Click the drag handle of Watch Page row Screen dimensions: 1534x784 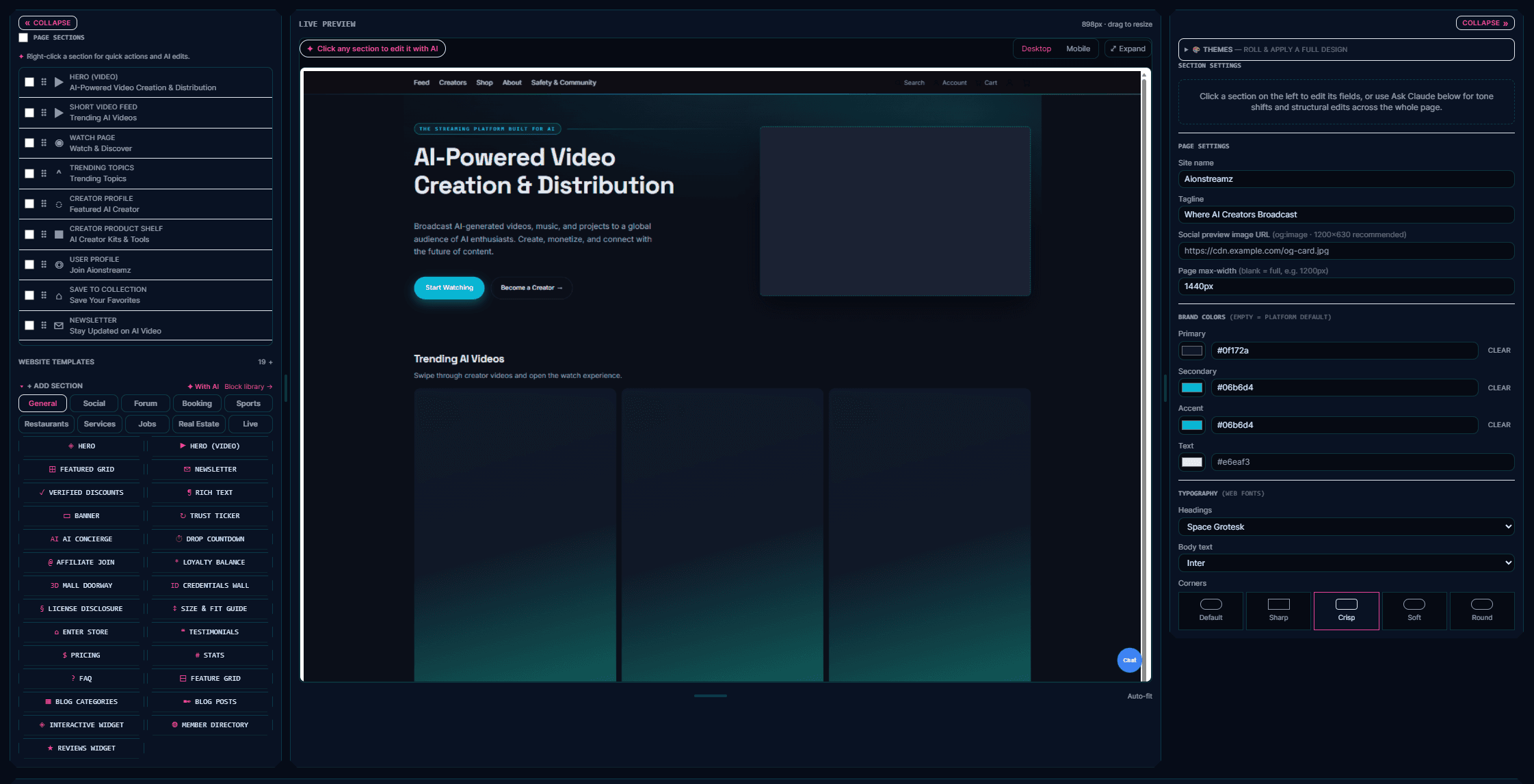[44, 143]
